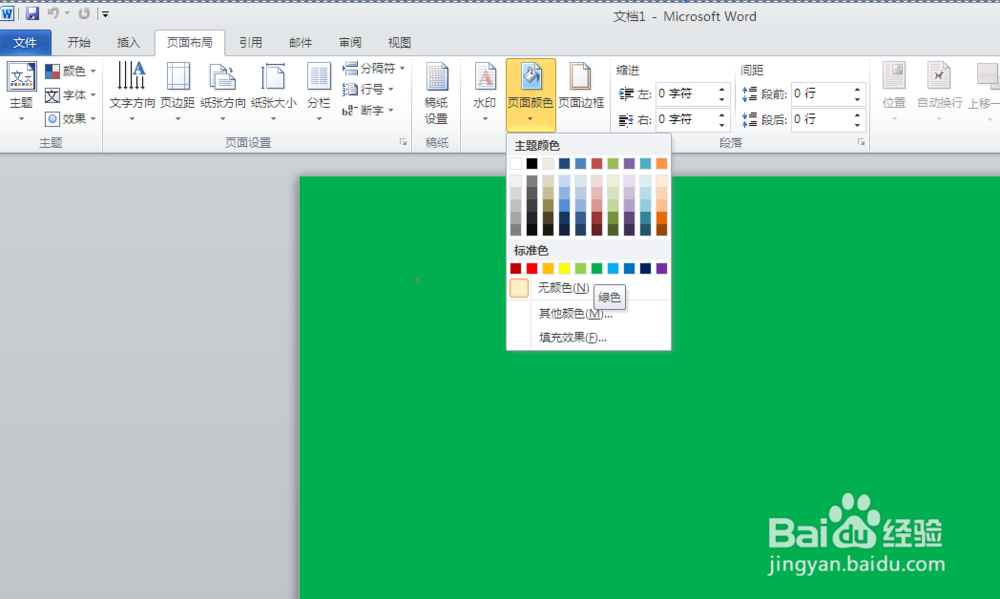Open the 行号 line numbers dropdown
Image resolution: width=1000 pixels, height=599 pixels.
click(x=369, y=89)
